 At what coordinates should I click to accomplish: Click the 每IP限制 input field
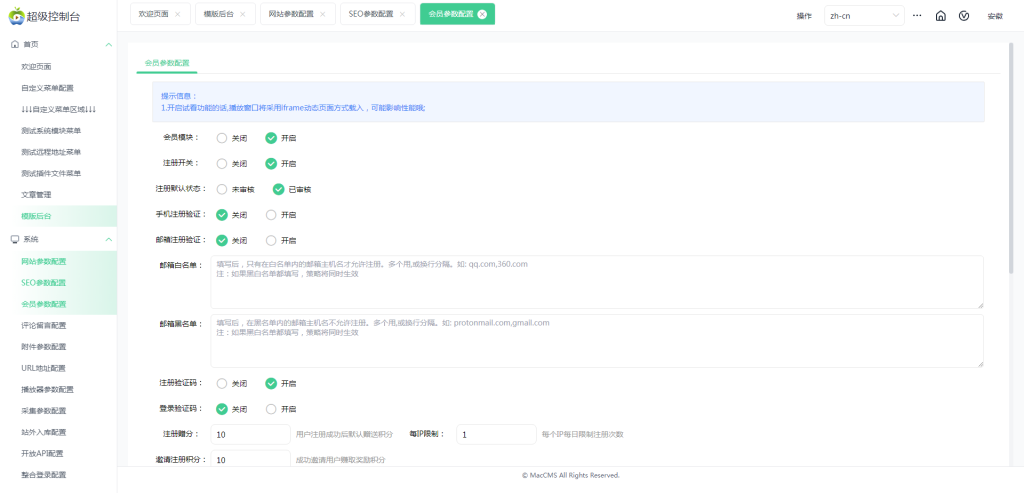[x=496, y=434]
